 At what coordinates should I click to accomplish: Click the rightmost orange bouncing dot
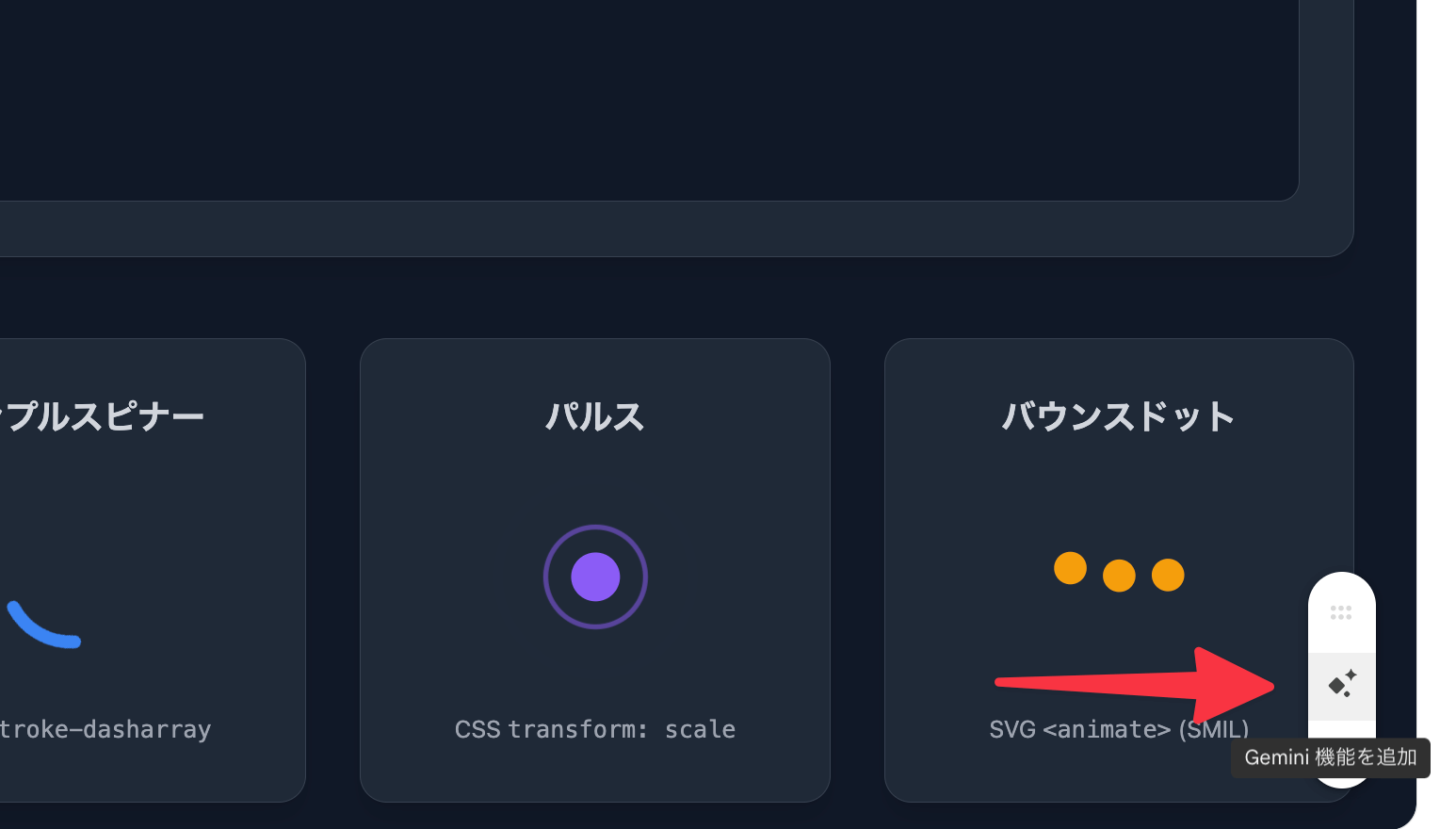tap(1168, 575)
